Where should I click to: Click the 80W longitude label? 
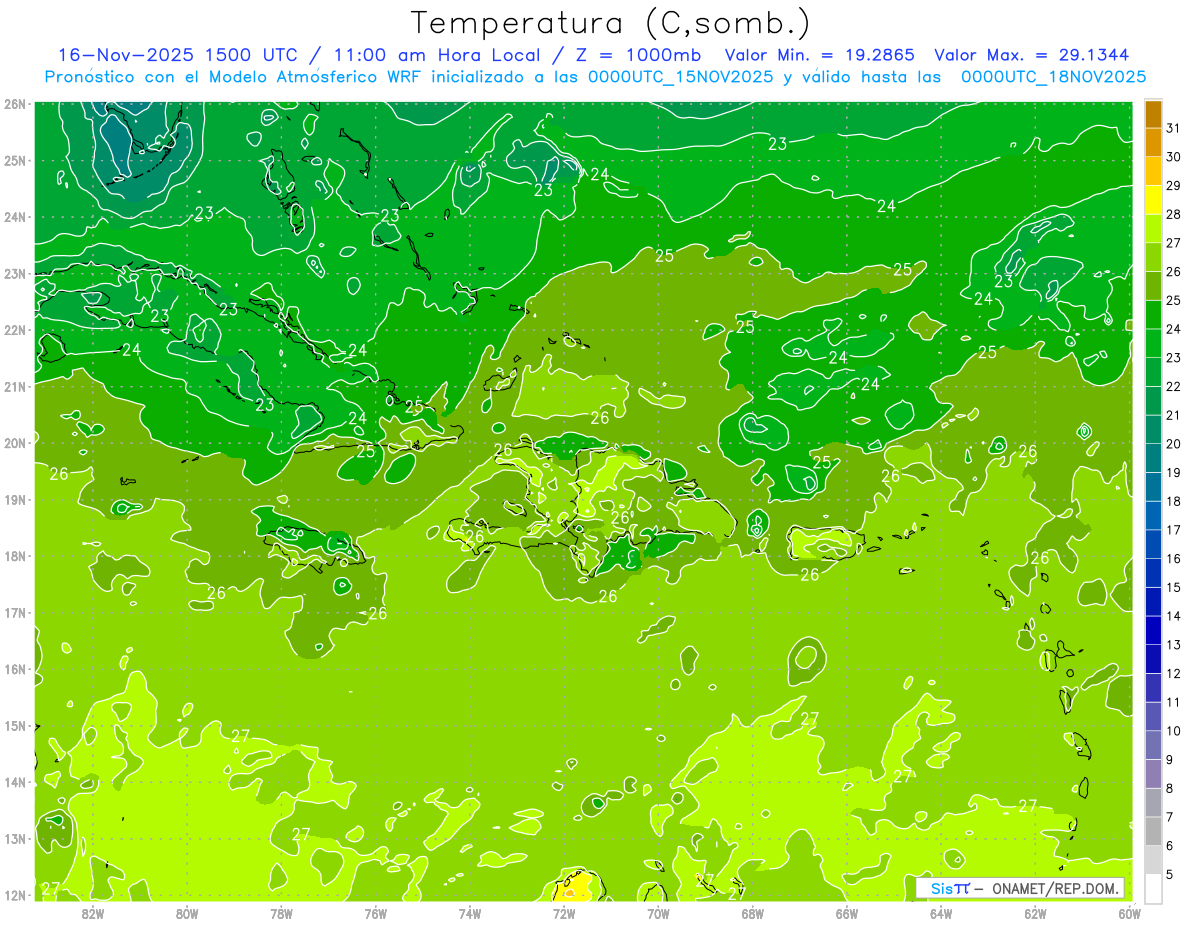coord(186,913)
